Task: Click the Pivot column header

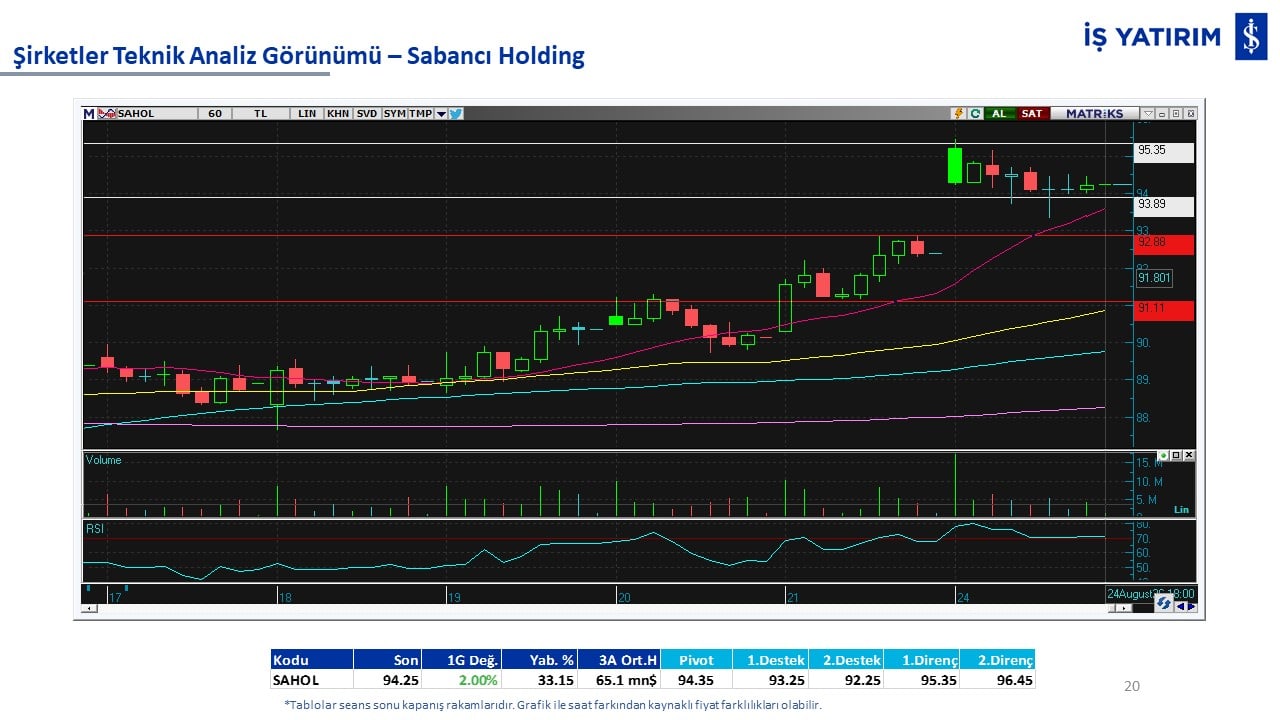Action: point(696,660)
